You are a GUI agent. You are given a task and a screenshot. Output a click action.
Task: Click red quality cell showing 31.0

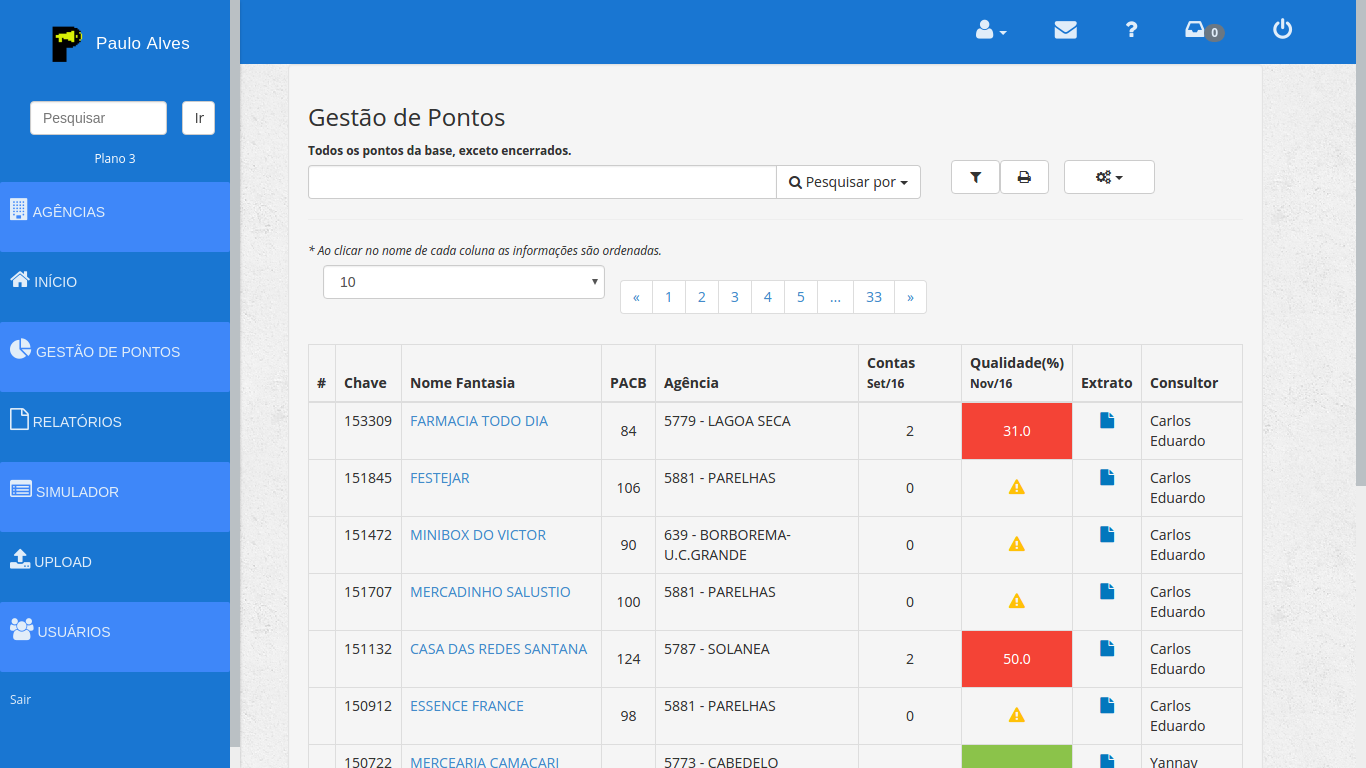point(1017,431)
